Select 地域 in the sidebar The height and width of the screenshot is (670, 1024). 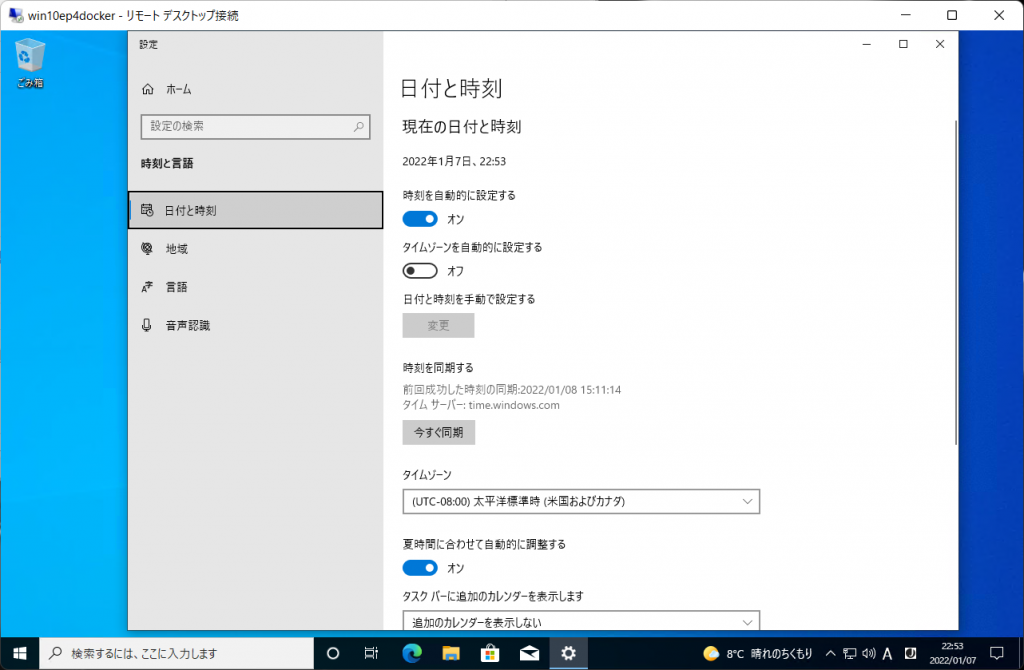click(x=176, y=249)
